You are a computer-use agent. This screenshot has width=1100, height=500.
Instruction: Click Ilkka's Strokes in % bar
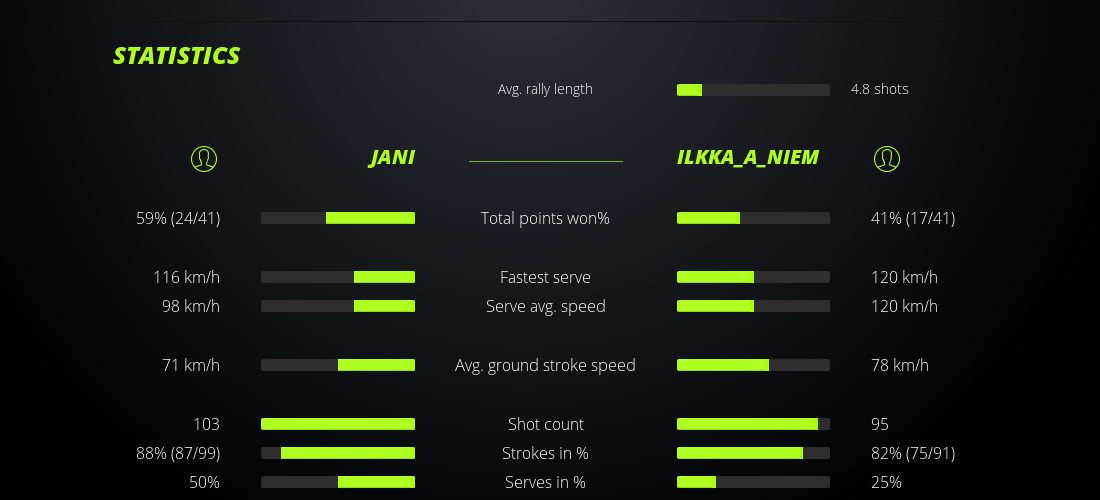coord(753,453)
